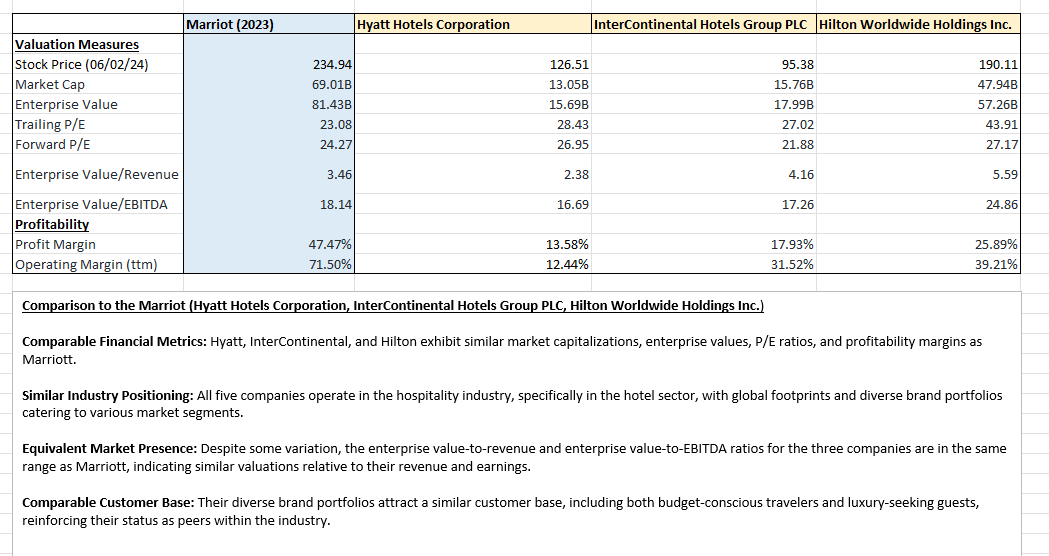This screenshot has width=1049, height=556.
Task: Click Hyatt market cap 13.05B
Action: [x=472, y=84]
